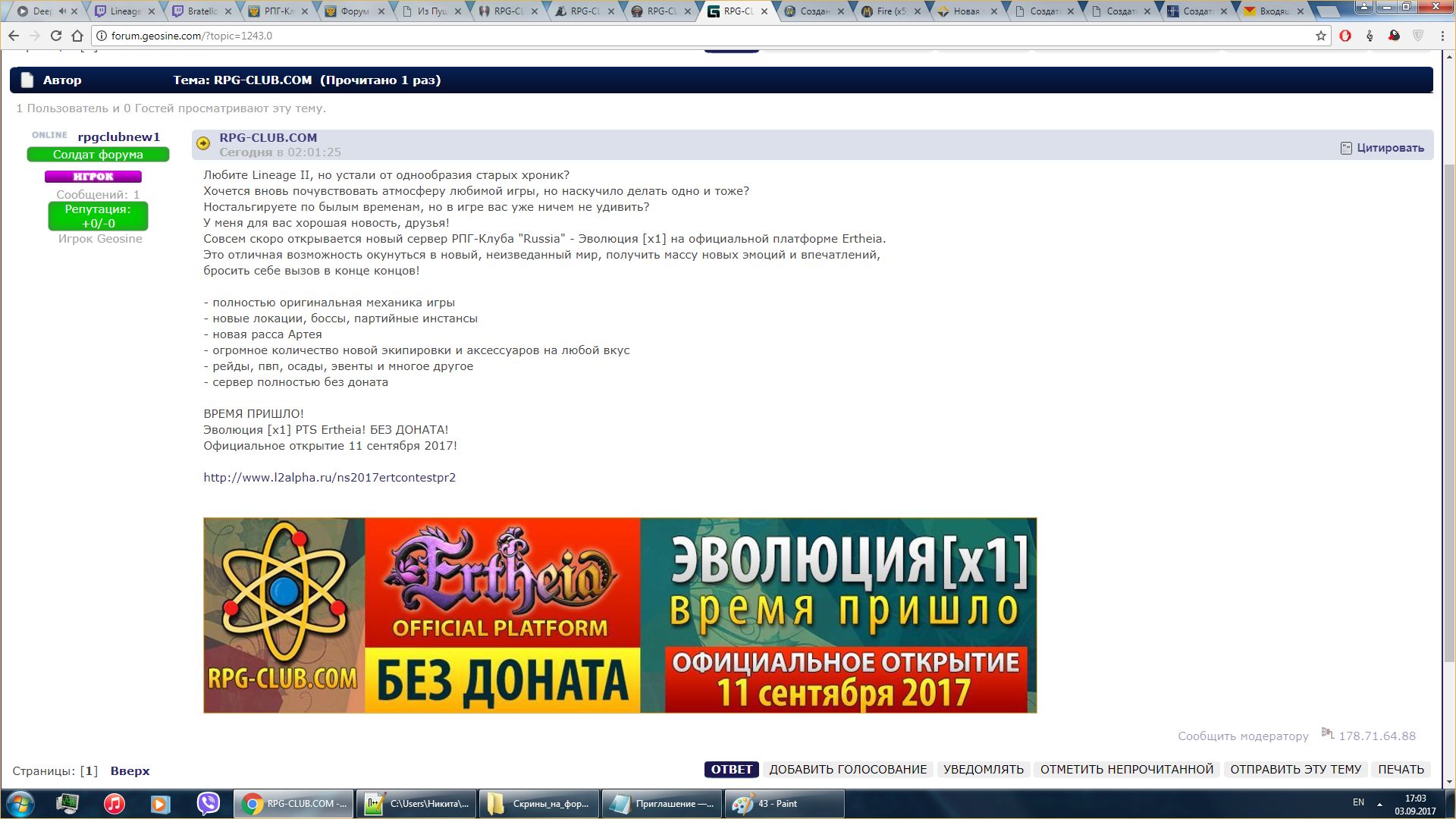Open the grey shield extension icon
Screen dimensions: 1456x819
1418,36
